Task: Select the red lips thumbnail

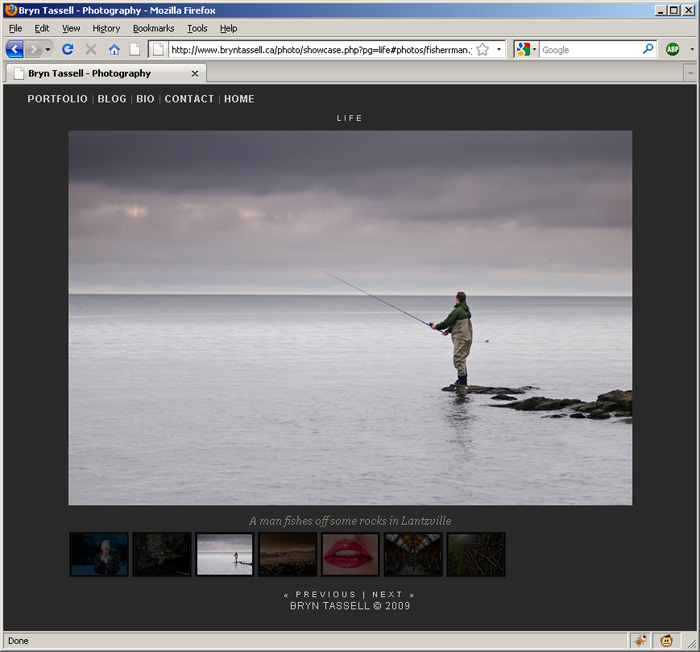Action: (350, 554)
